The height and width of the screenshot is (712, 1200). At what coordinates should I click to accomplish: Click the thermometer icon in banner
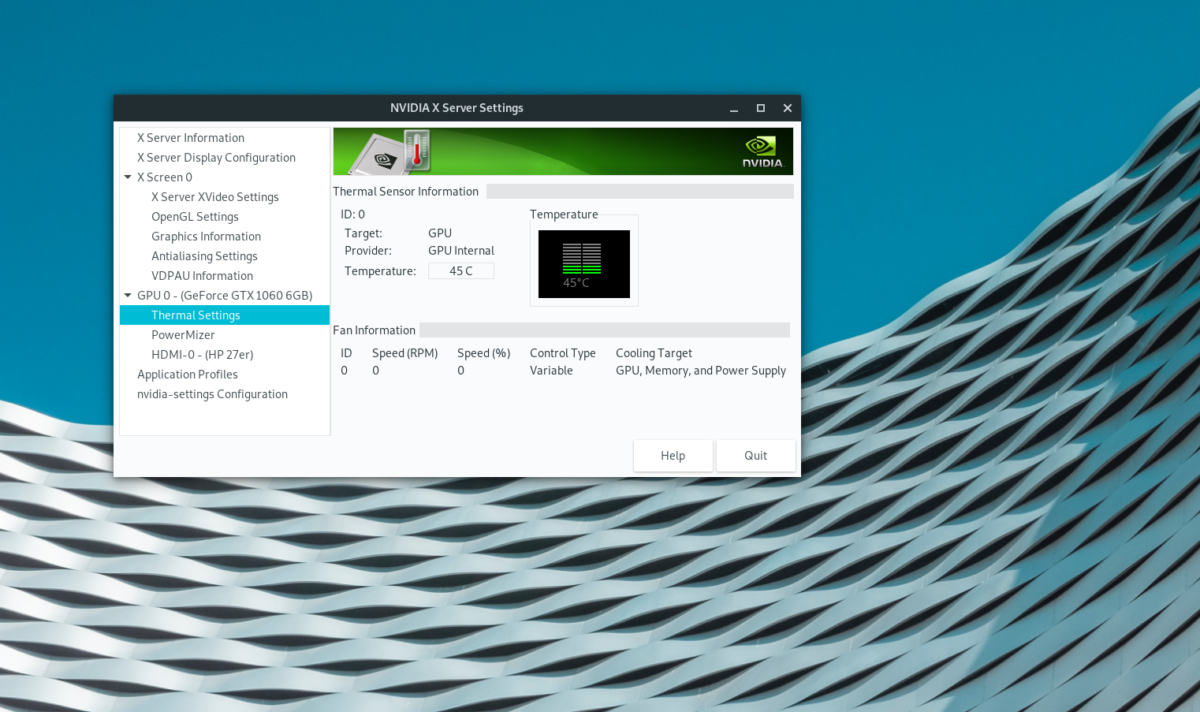point(417,150)
